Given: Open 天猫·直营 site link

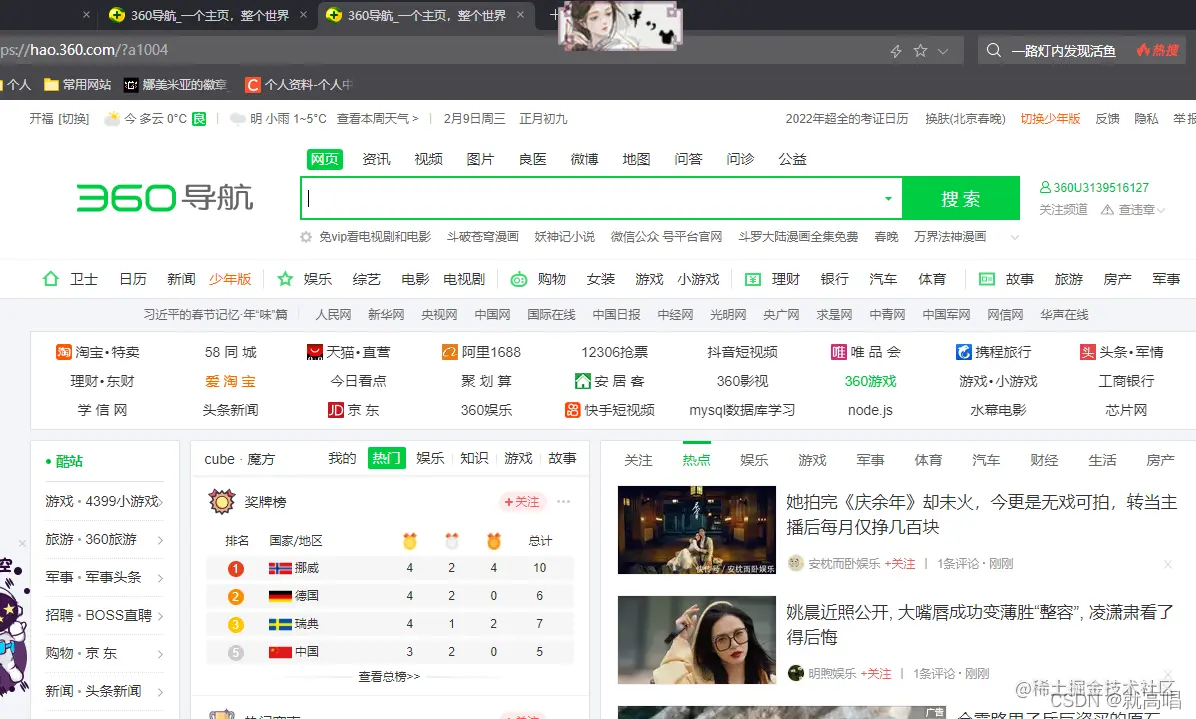Looking at the screenshot, I should tap(348, 351).
